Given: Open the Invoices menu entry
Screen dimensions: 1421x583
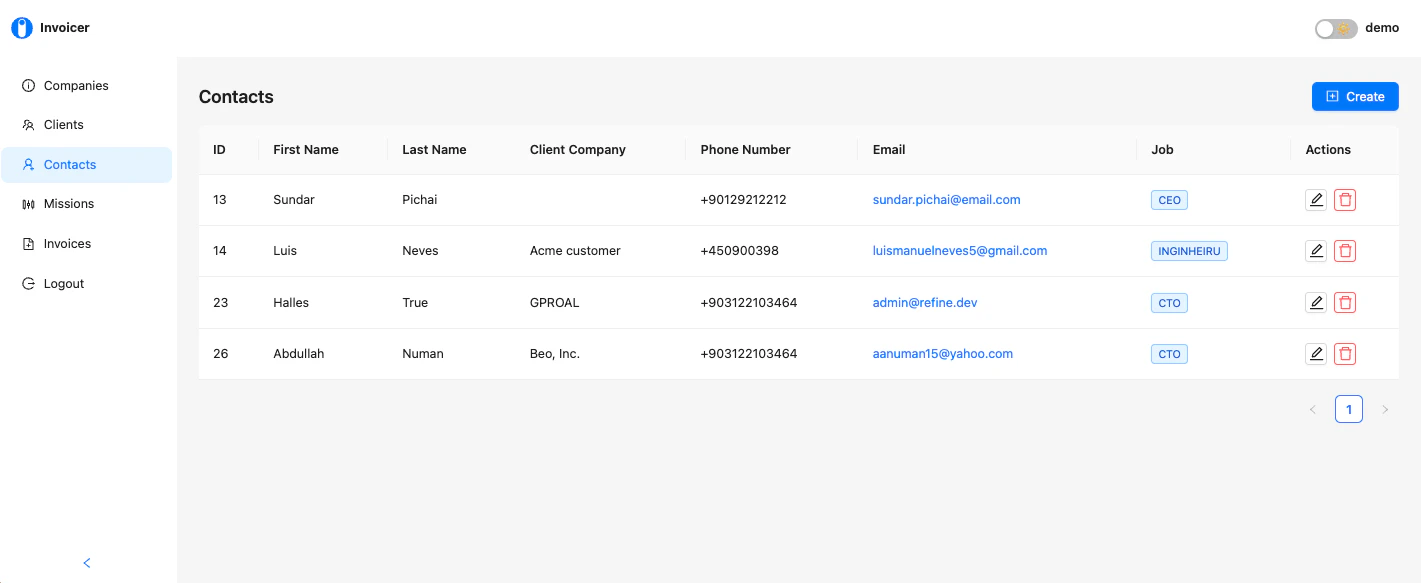Looking at the screenshot, I should tap(69, 243).
